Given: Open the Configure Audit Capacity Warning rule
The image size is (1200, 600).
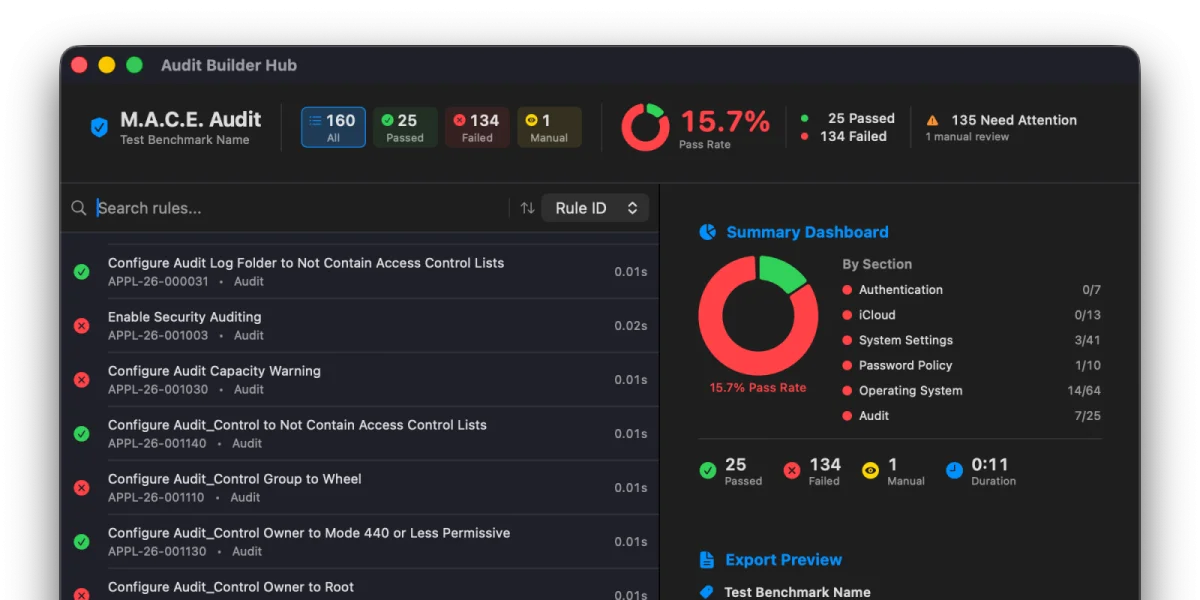Looking at the screenshot, I should coord(214,370).
